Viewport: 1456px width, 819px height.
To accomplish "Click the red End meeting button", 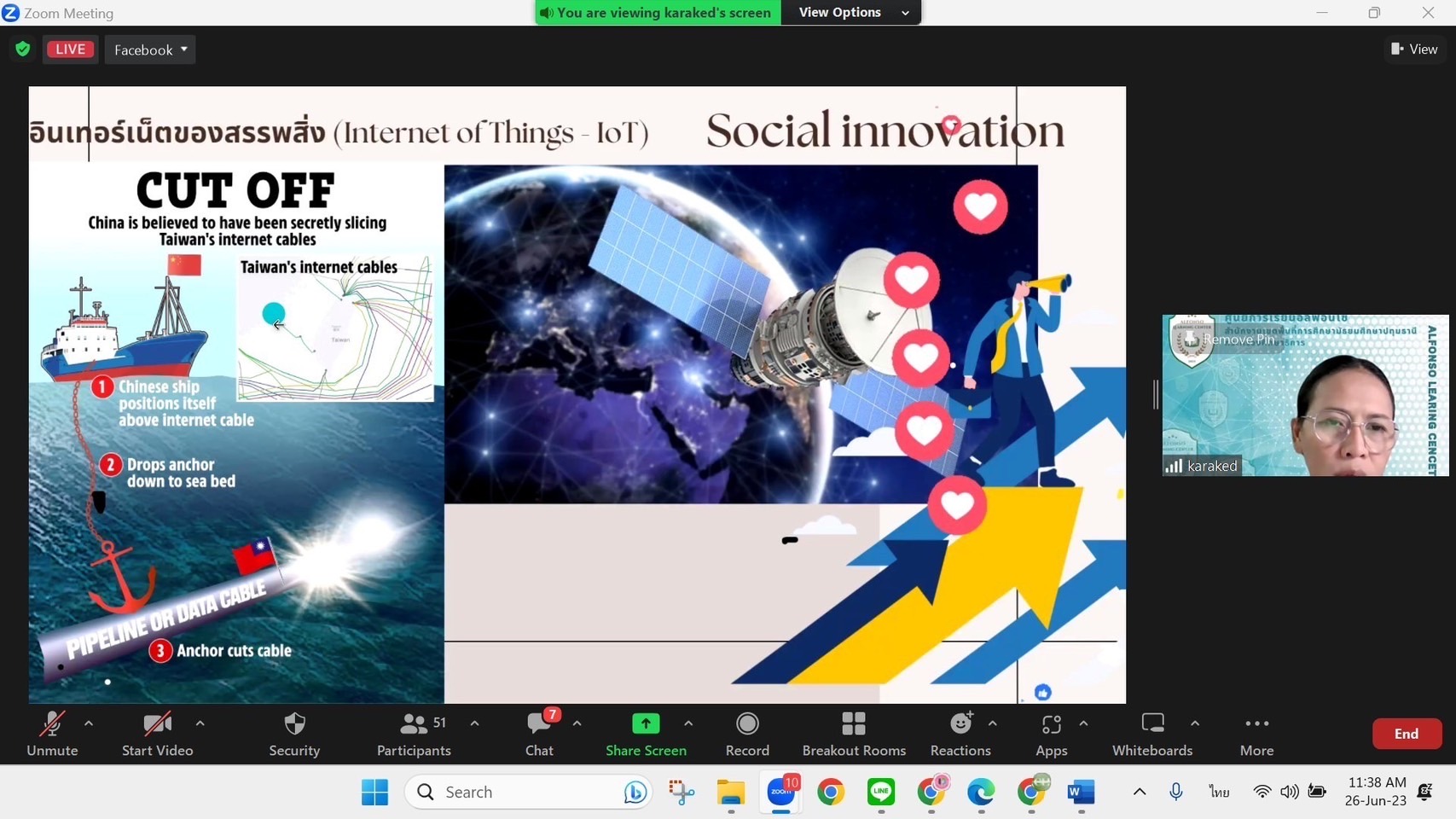I will coord(1406,734).
